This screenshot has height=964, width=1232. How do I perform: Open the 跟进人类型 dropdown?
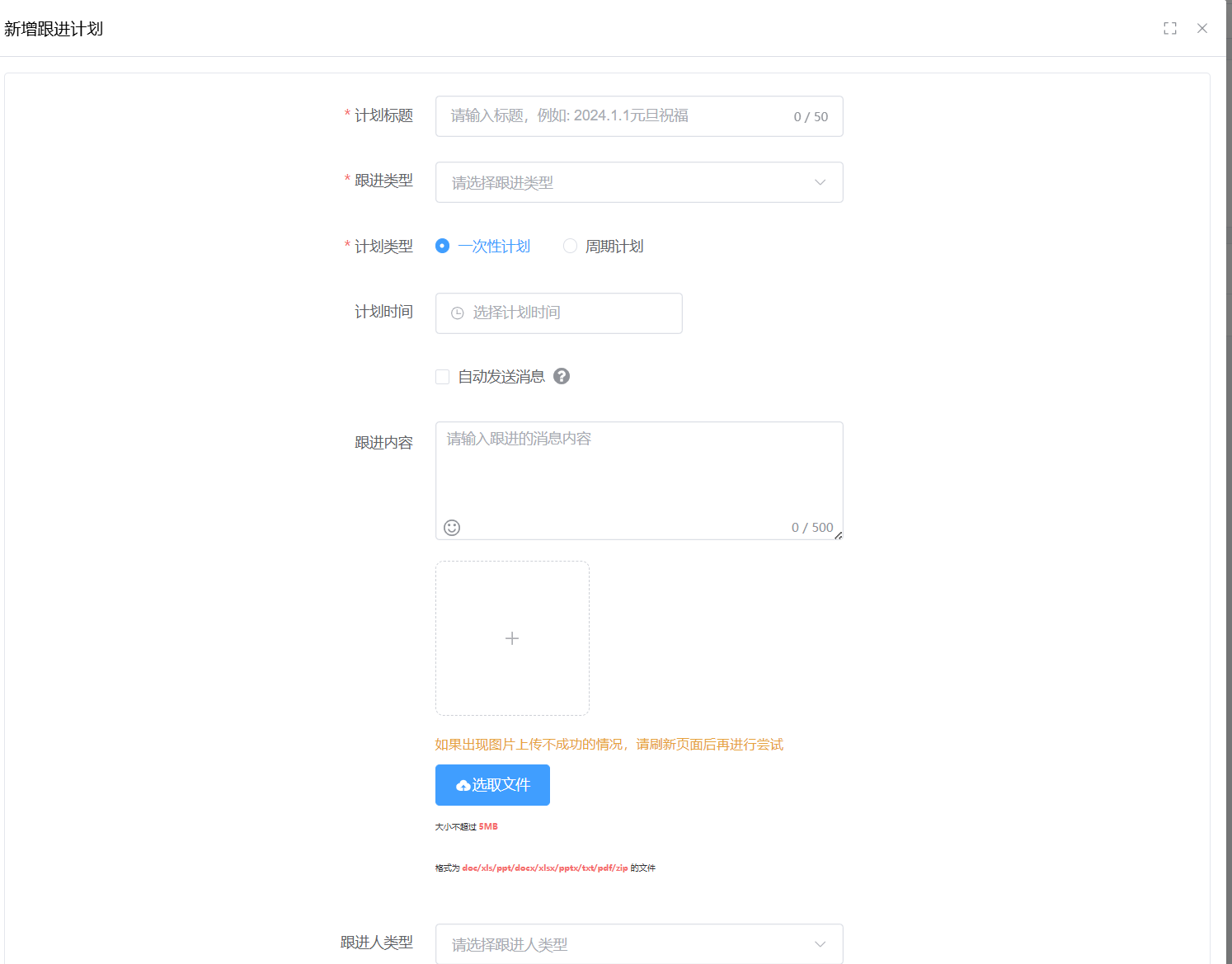(x=639, y=943)
